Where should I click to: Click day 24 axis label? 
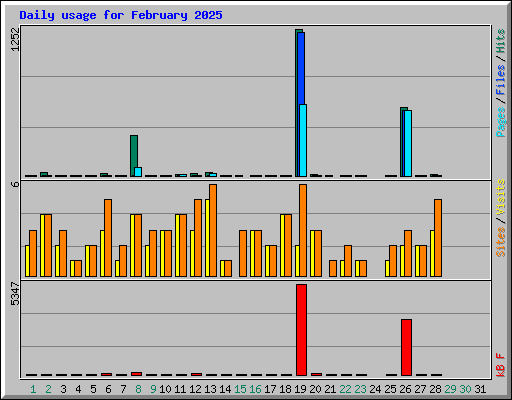click(x=375, y=389)
